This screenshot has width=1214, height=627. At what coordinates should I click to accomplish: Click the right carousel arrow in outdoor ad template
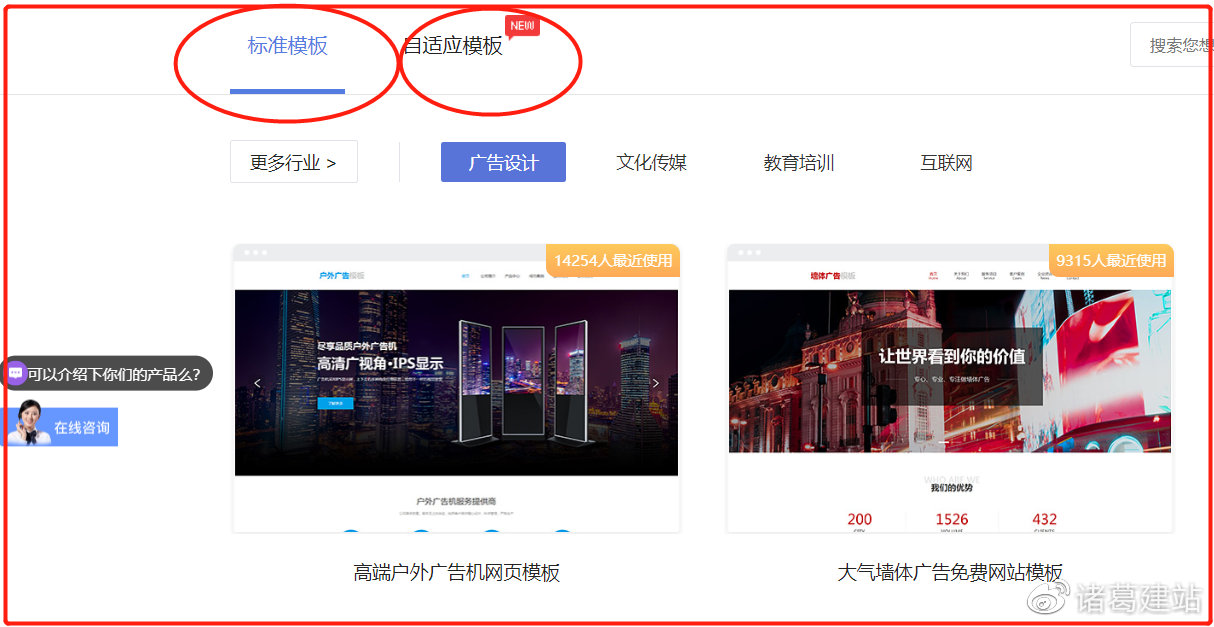656,382
